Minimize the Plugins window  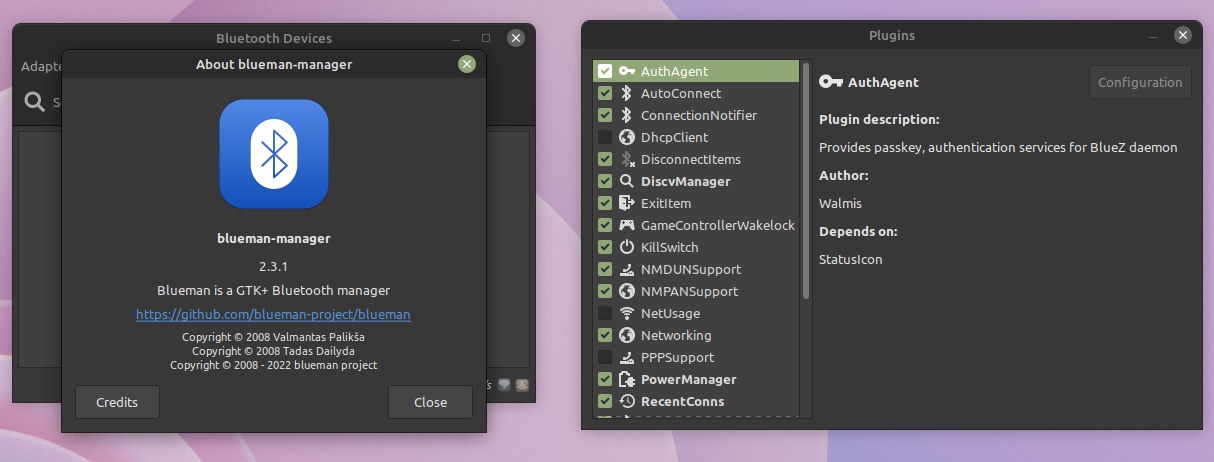[x=1153, y=35]
